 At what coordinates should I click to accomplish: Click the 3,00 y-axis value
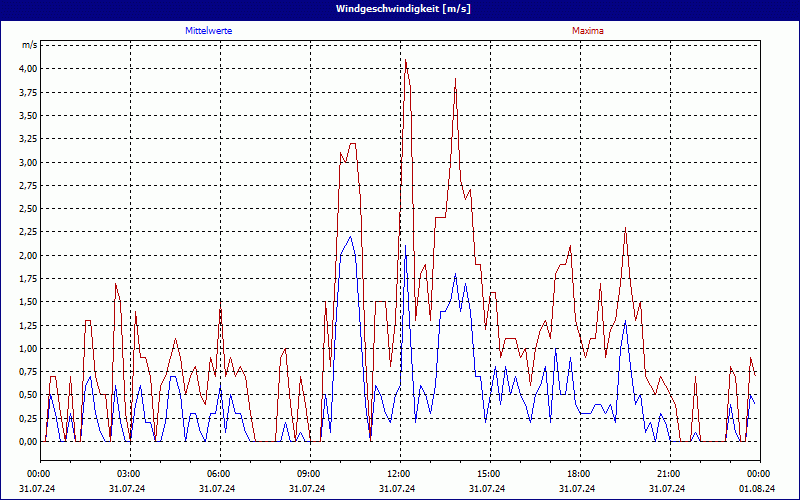28,162
